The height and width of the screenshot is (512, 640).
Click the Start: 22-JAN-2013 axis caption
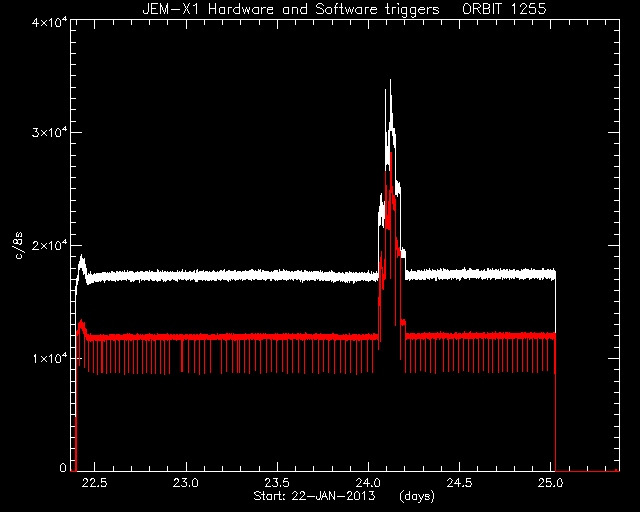(x=314, y=496)
